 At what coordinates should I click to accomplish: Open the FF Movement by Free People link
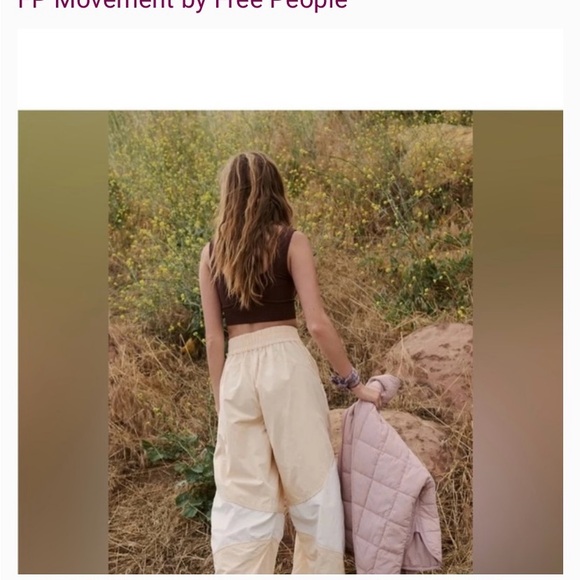[x=182, y=4]
